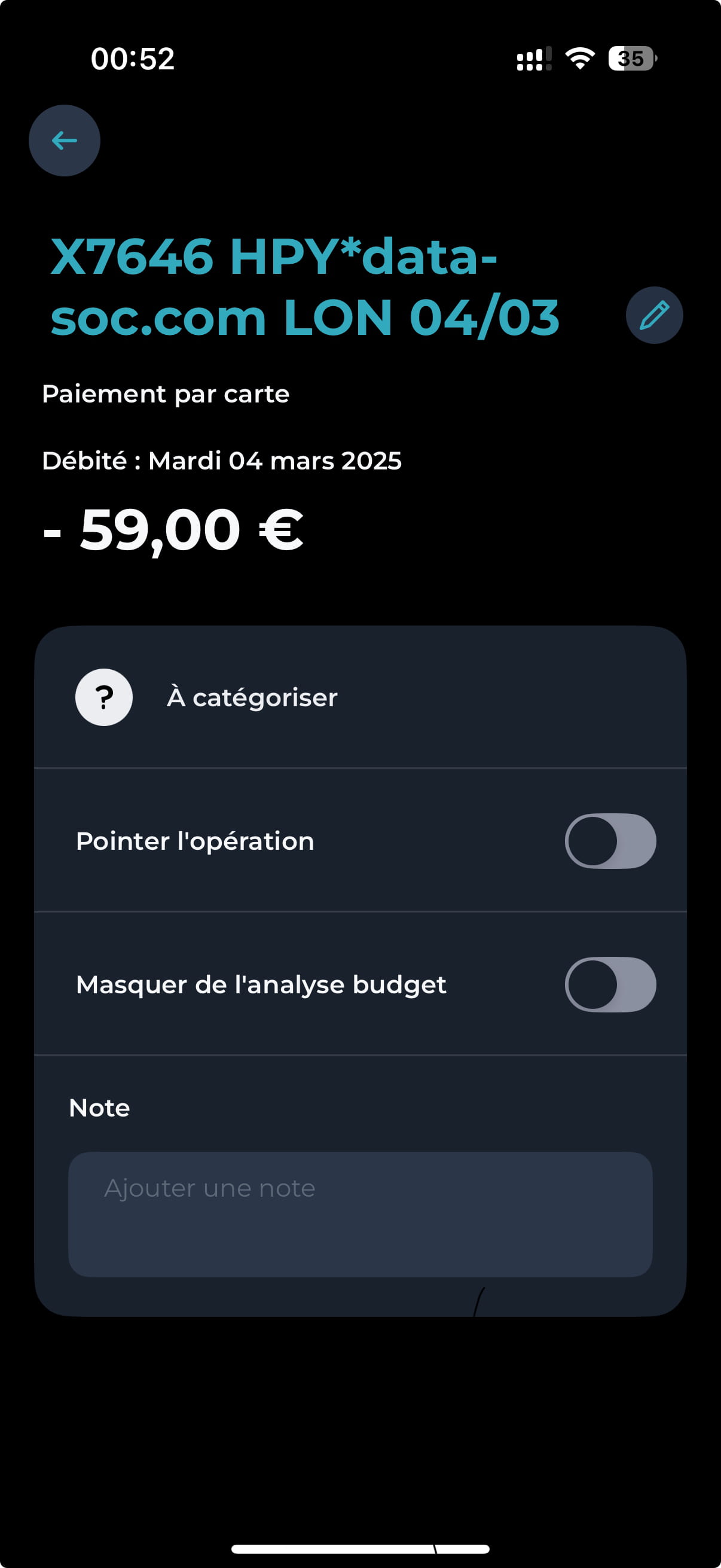
Task: Tap the home indicator bar
Action: pyautogui.click(x=360, y=1548)
